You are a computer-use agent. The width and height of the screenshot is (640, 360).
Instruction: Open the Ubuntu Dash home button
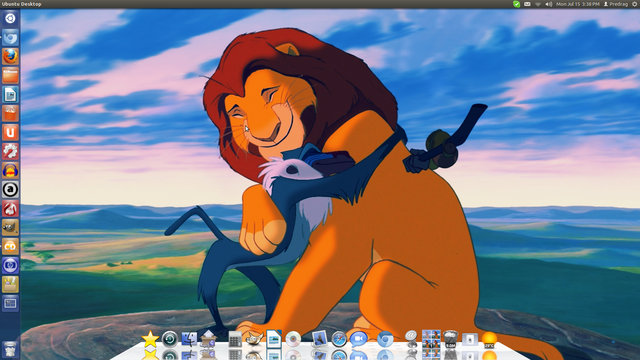[10, 18]
